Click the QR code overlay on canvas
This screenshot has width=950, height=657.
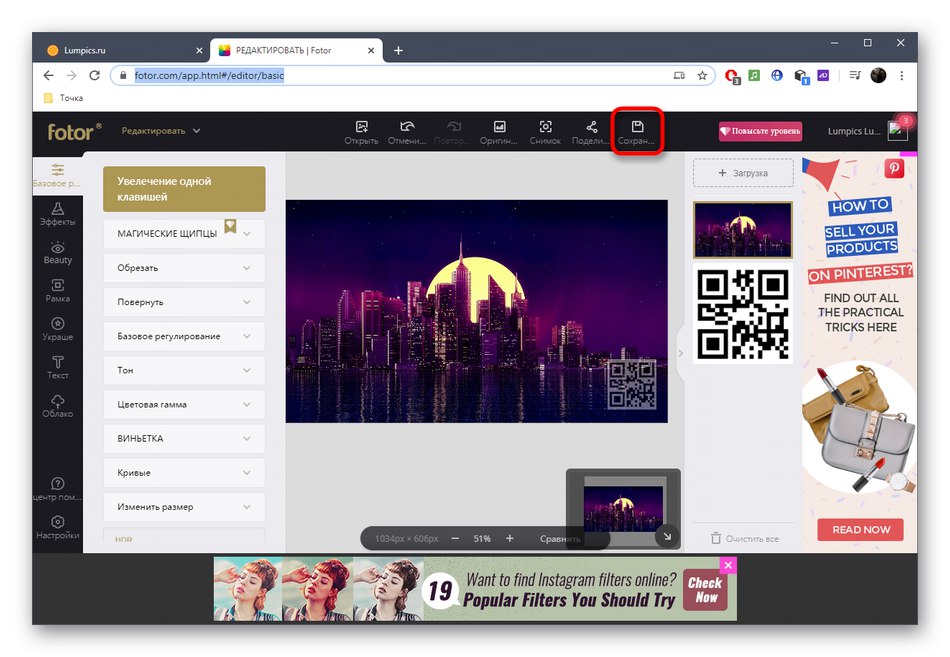point(631,385)
